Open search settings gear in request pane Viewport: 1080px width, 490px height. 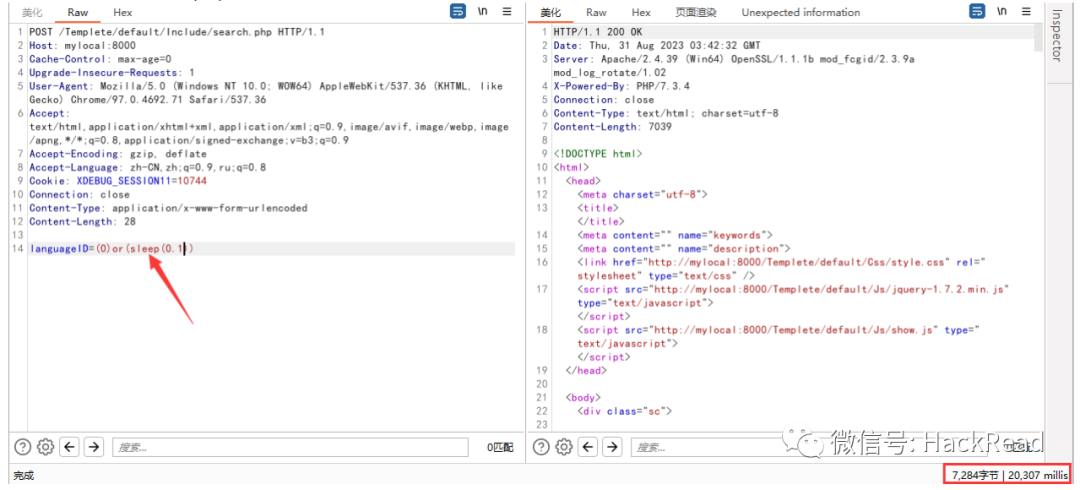(45, 447)
